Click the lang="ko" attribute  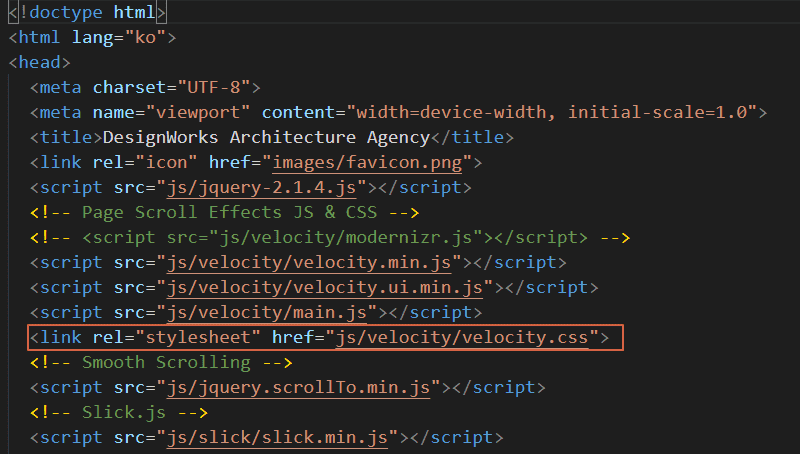119,37
